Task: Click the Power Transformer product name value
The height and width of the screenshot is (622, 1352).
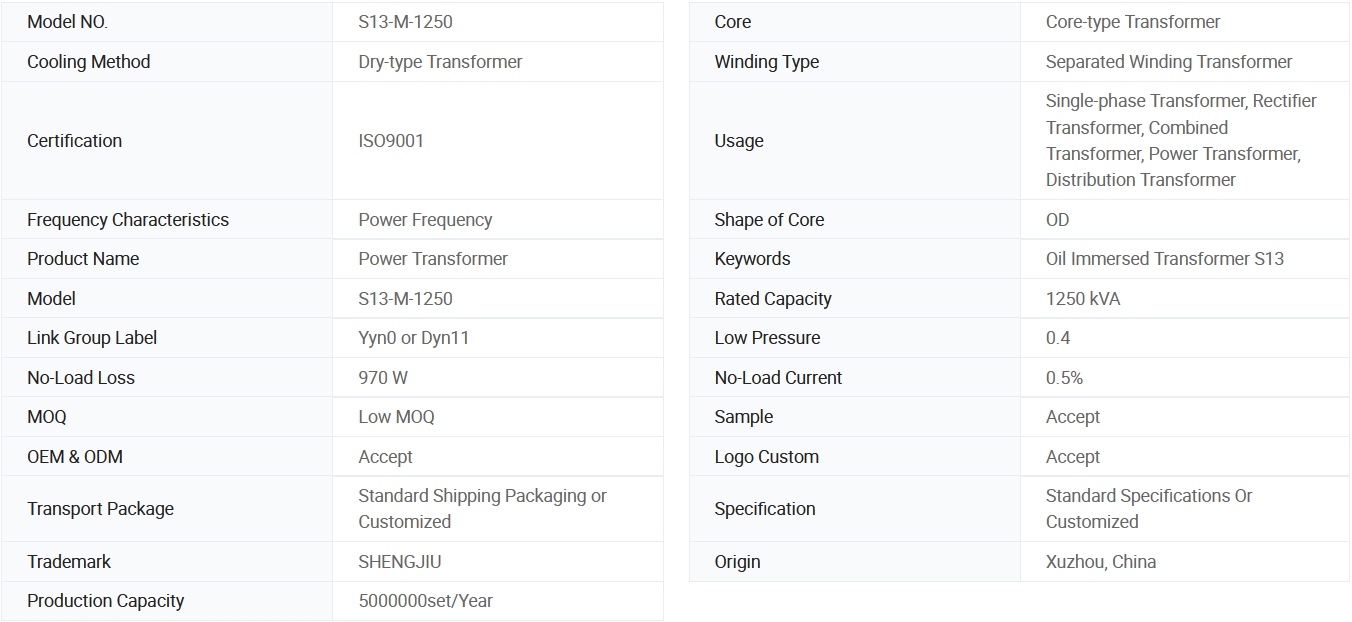Action: (433, 259)
